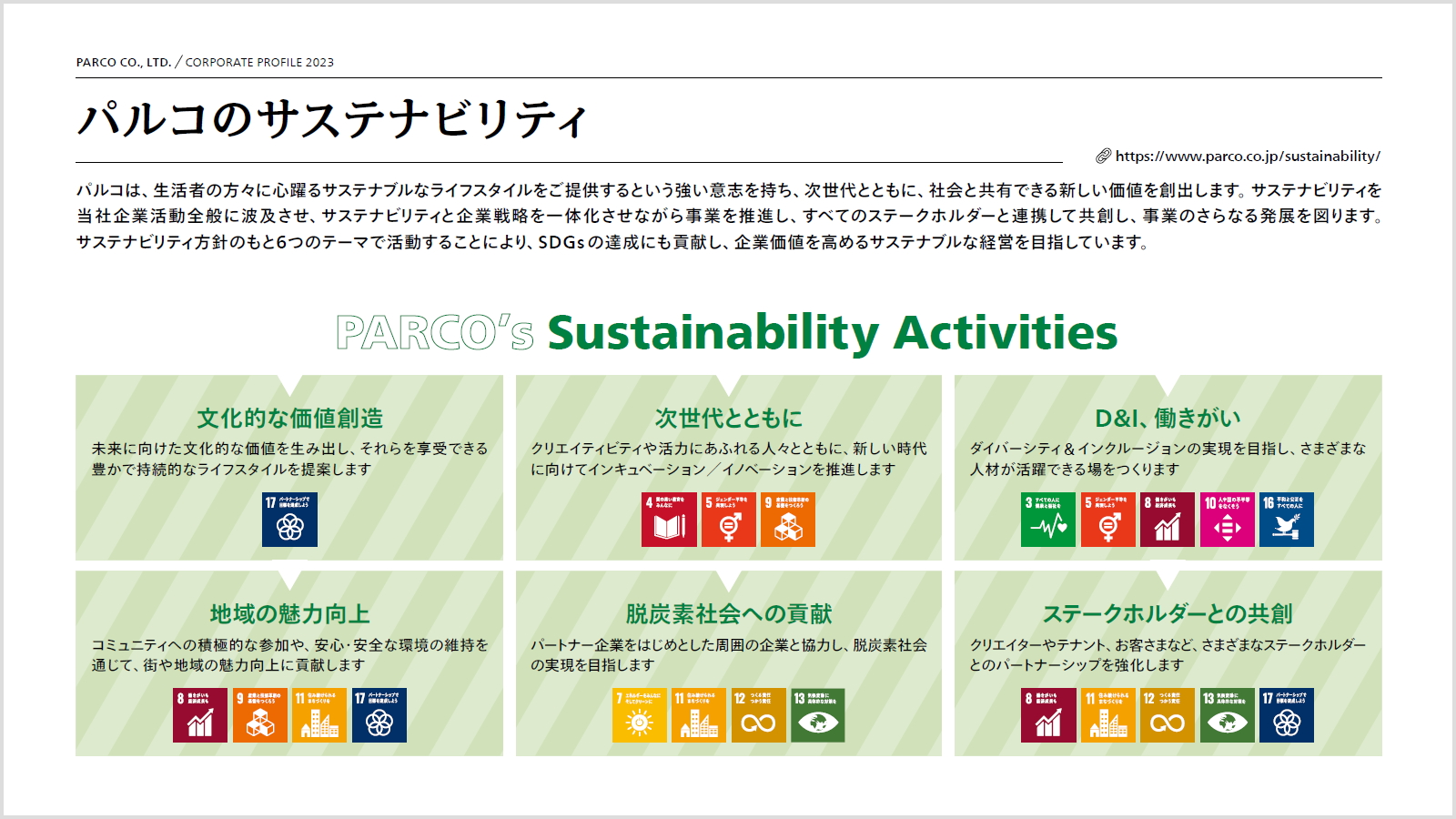Click SDG 5 gender icon under D&I、働きがい
1456x819 pixels.
pyautogui.click(x=1108, y=520)
